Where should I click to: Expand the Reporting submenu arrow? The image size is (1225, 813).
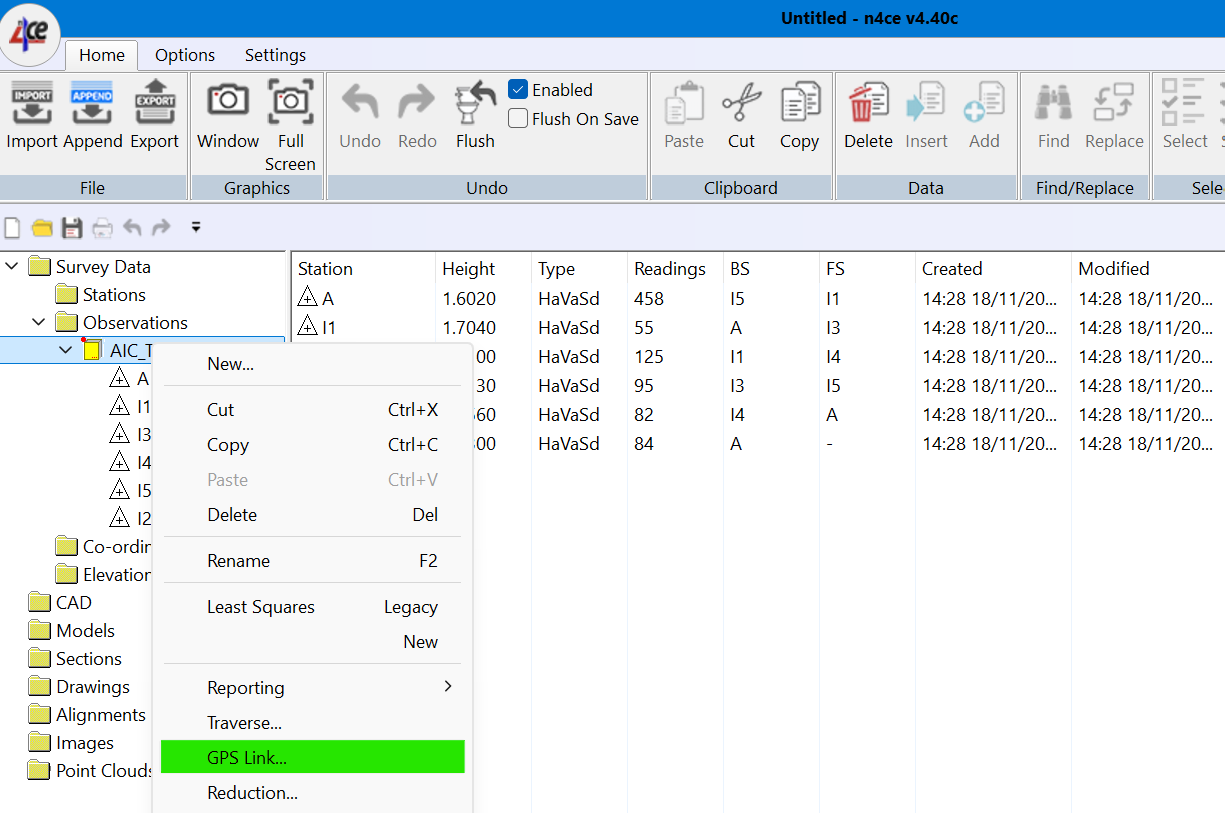pyautogui.click(x=448, y=686)
